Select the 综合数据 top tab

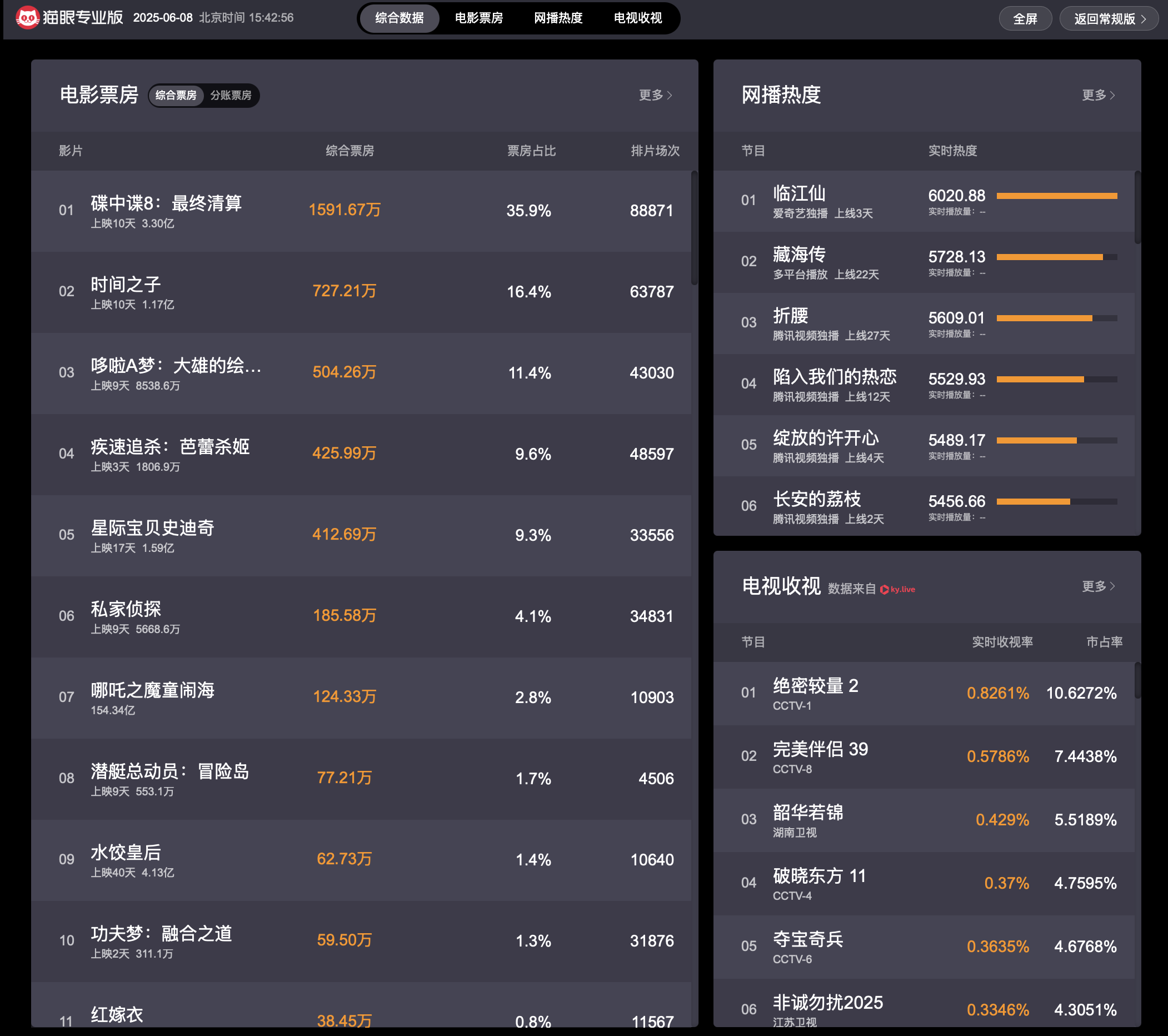pos(399,18)
